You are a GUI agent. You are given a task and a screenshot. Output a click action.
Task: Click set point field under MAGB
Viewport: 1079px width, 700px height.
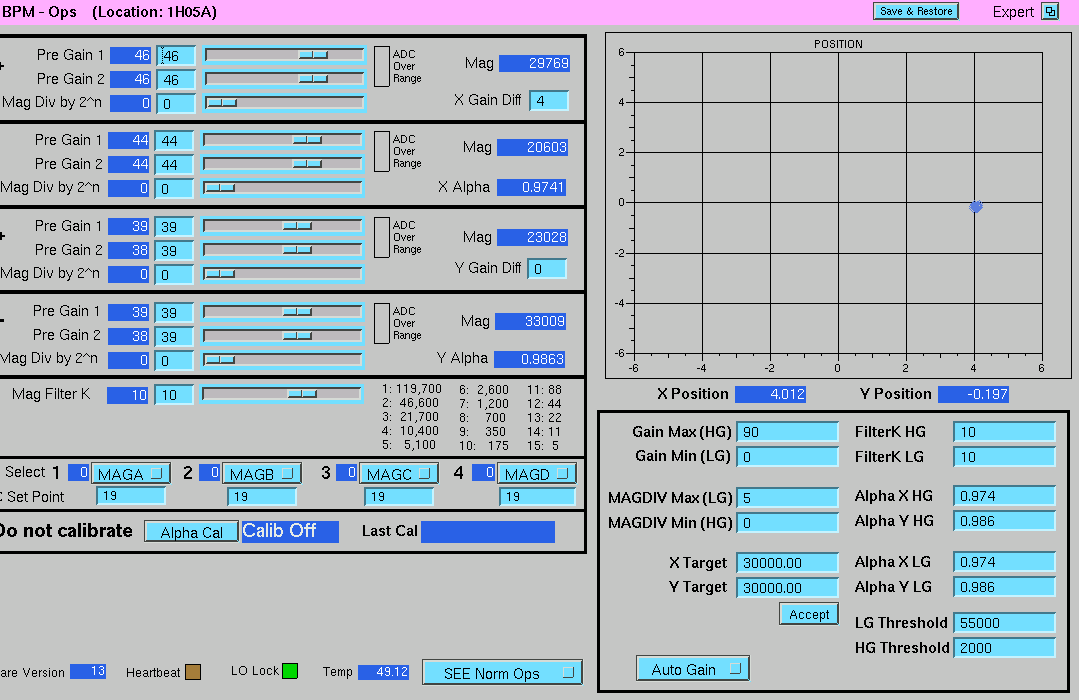[x=261, y=496]
